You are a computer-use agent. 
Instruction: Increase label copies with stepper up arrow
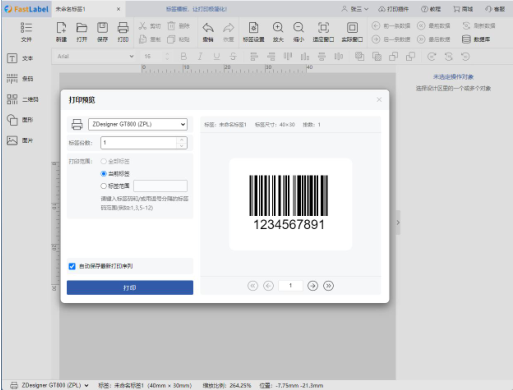(182, 140)
